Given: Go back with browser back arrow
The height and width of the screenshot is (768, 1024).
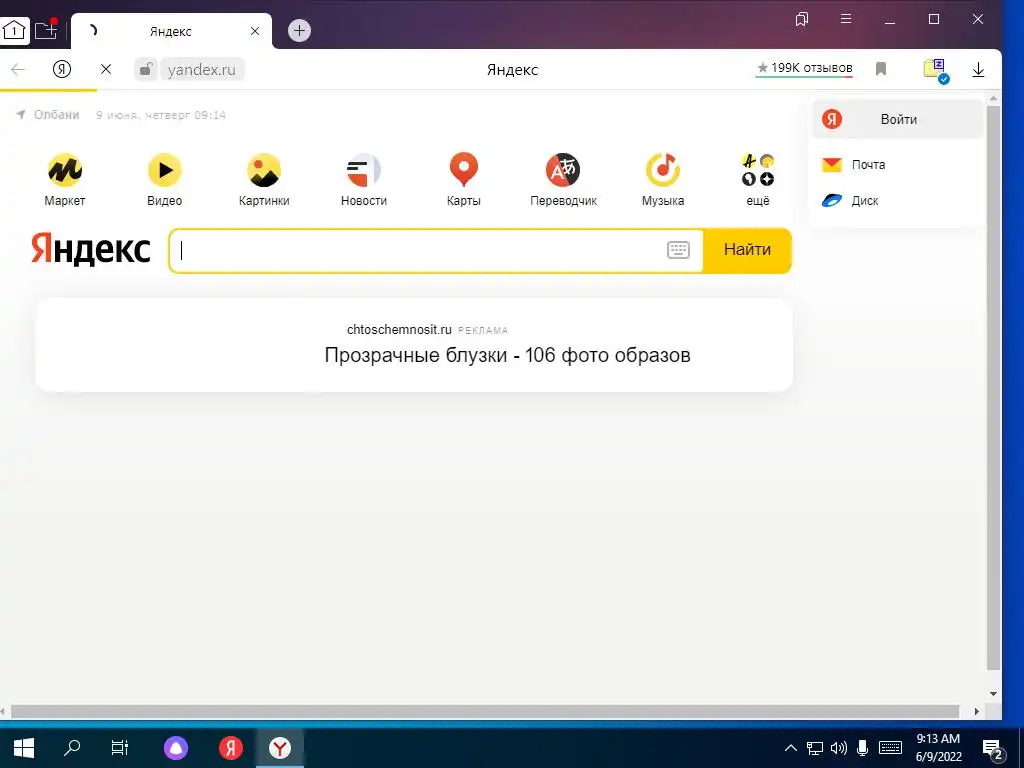Looking at the screenshot, I should pyautogui.click(x=18, y=69).
